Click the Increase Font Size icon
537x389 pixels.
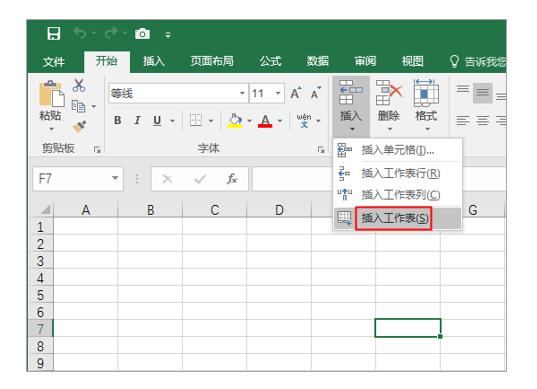click(296, 93)
